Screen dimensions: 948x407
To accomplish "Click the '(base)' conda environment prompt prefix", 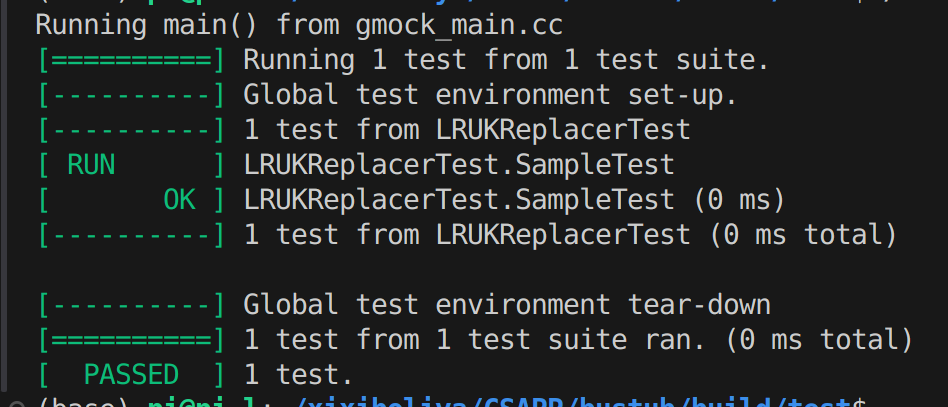I will 85,404.
